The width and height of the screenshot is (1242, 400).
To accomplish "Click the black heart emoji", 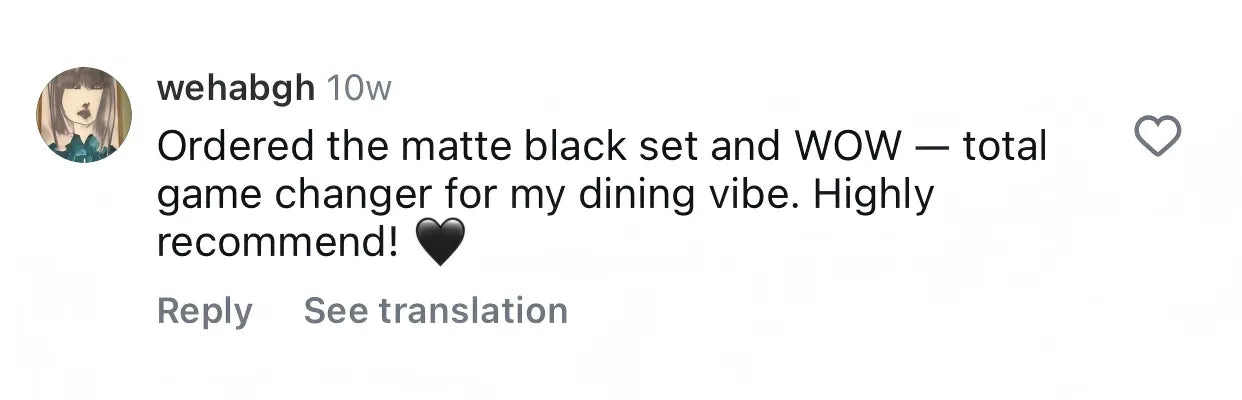I will click(440, 241).
